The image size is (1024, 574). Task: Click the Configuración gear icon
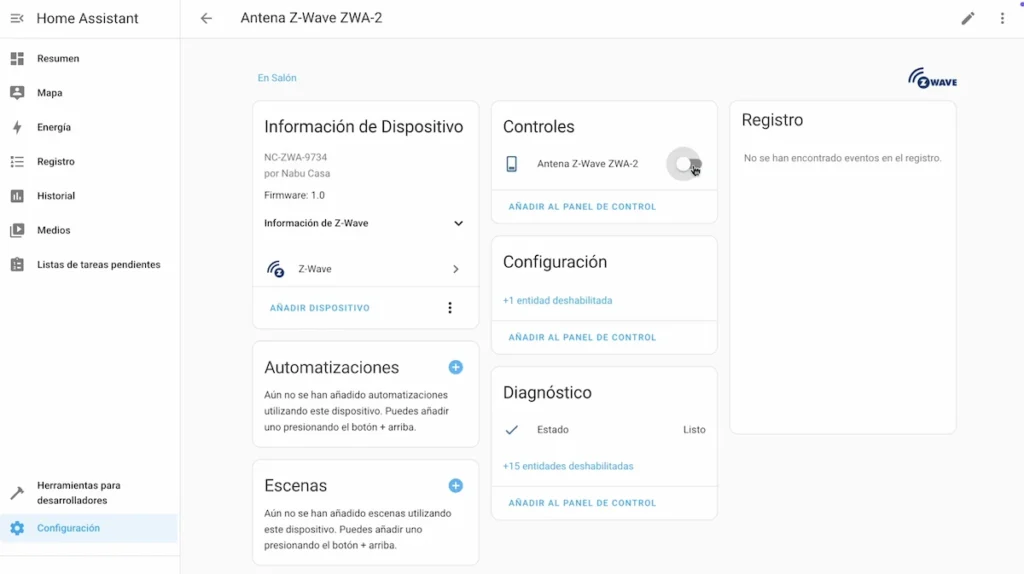tap(17, 528)
